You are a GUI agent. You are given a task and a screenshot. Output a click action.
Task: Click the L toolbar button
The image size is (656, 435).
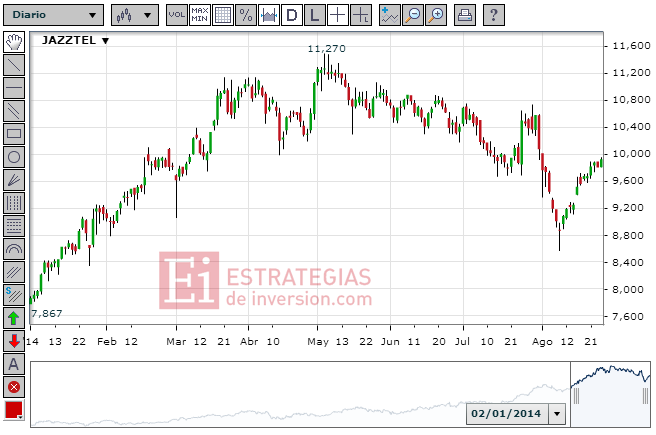point(315,15)
